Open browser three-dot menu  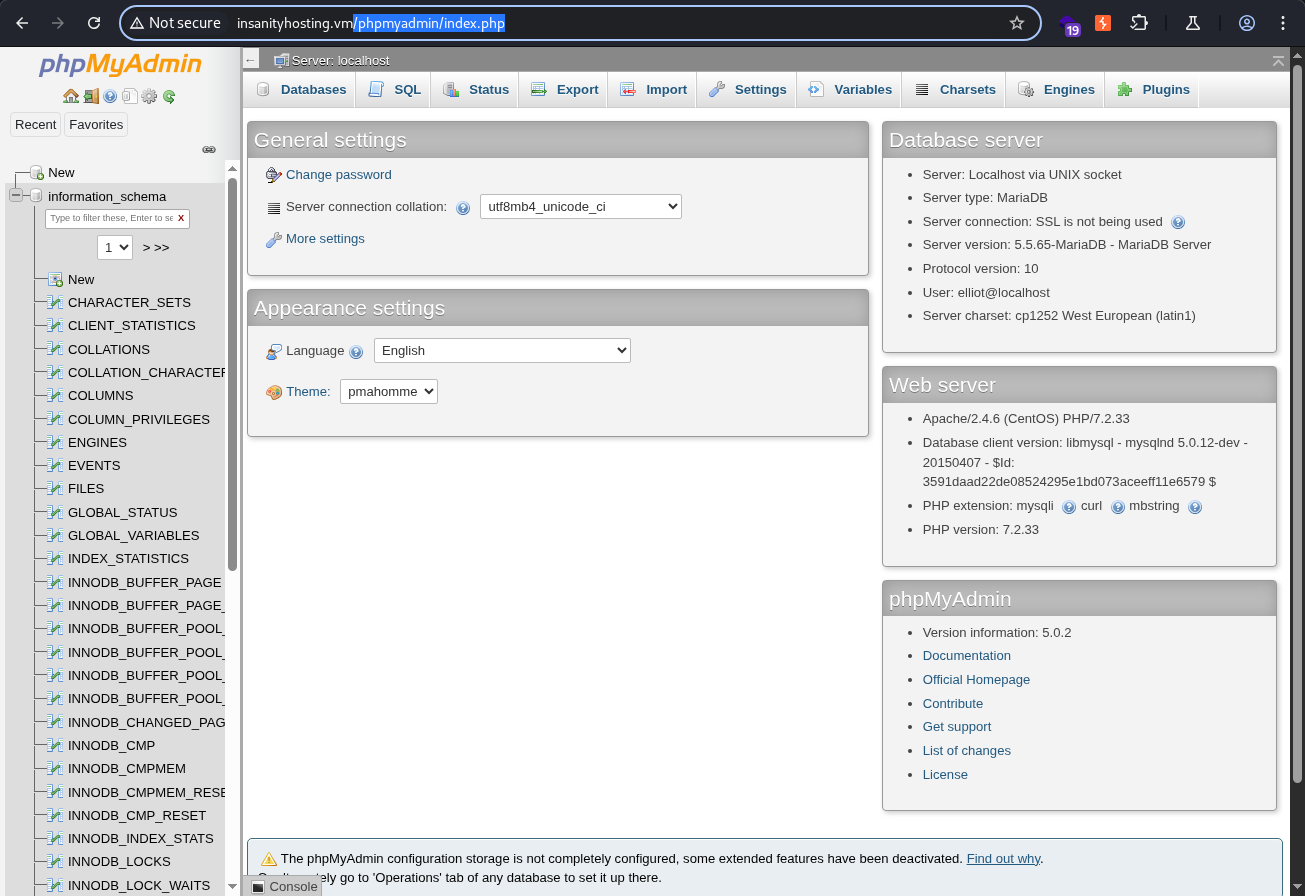(1283, 23)
